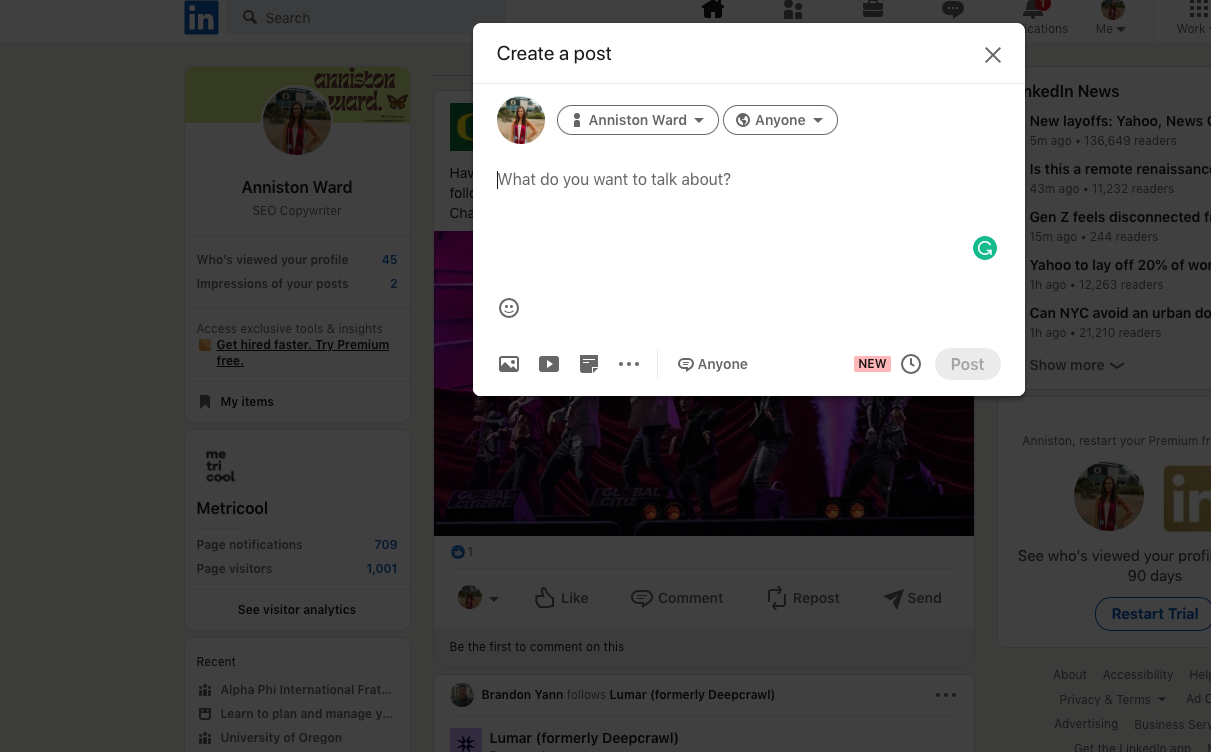
Task: Comment on the feed post
Action: click(x=677, y=598)
